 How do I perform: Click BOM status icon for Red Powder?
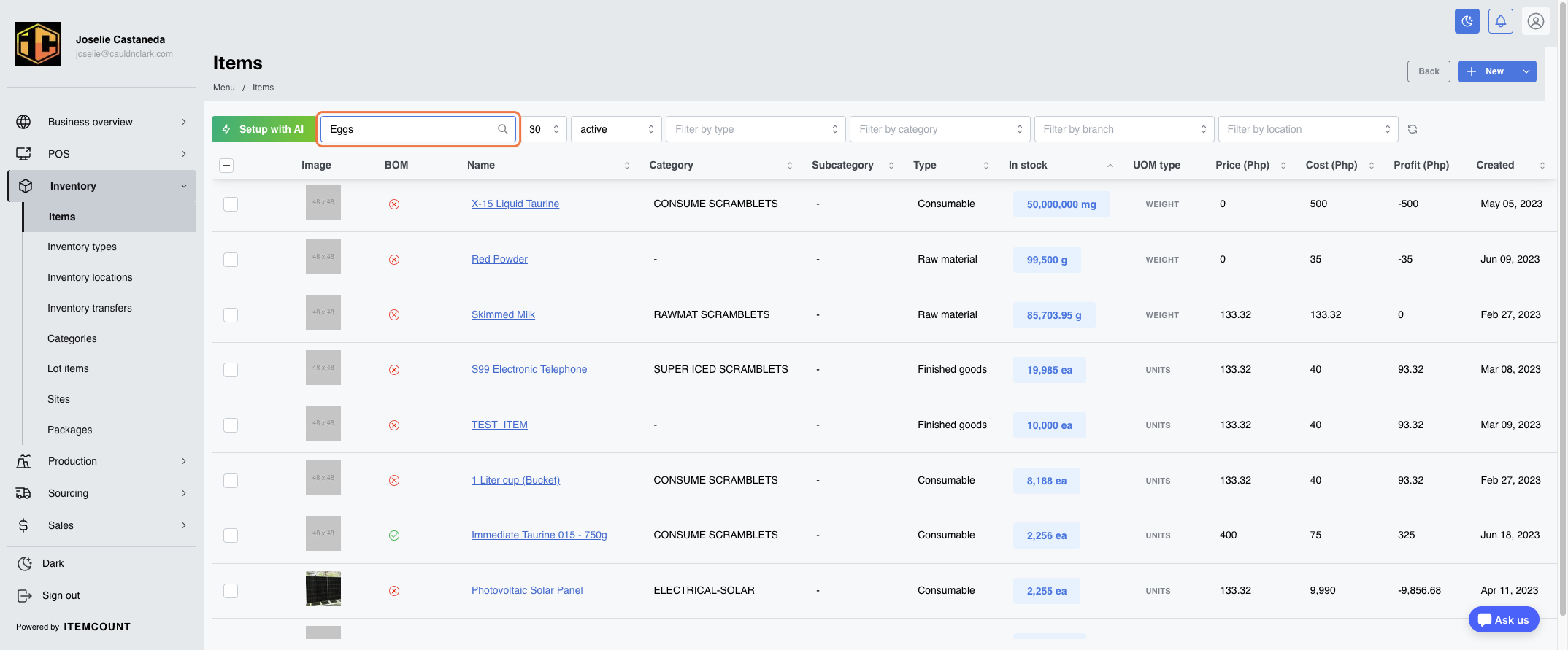point(394,260)
